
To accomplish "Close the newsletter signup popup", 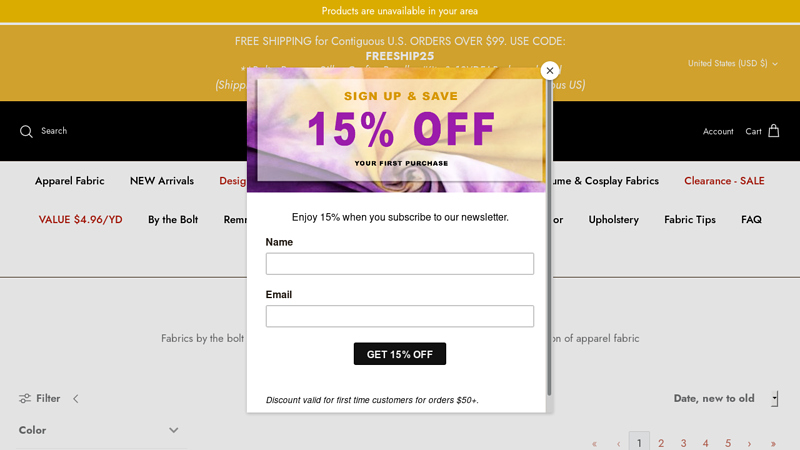I will (549, 71).
